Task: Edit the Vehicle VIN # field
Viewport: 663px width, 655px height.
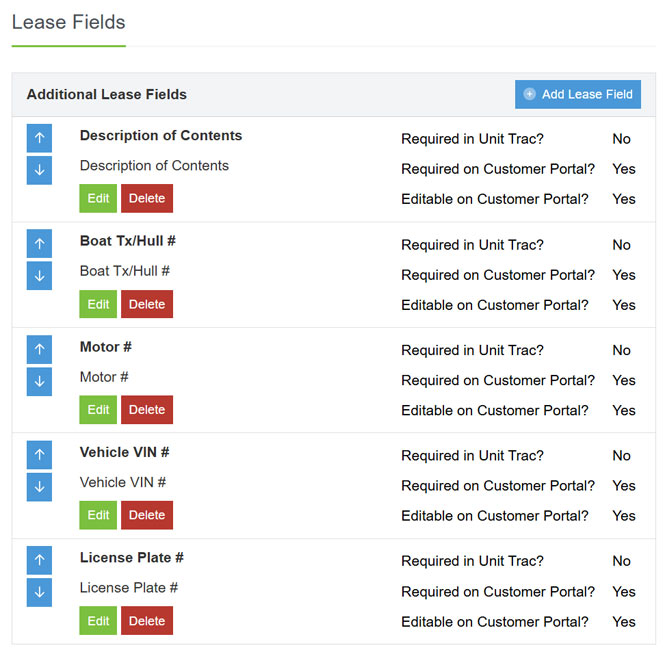Action: click(98, 515)
